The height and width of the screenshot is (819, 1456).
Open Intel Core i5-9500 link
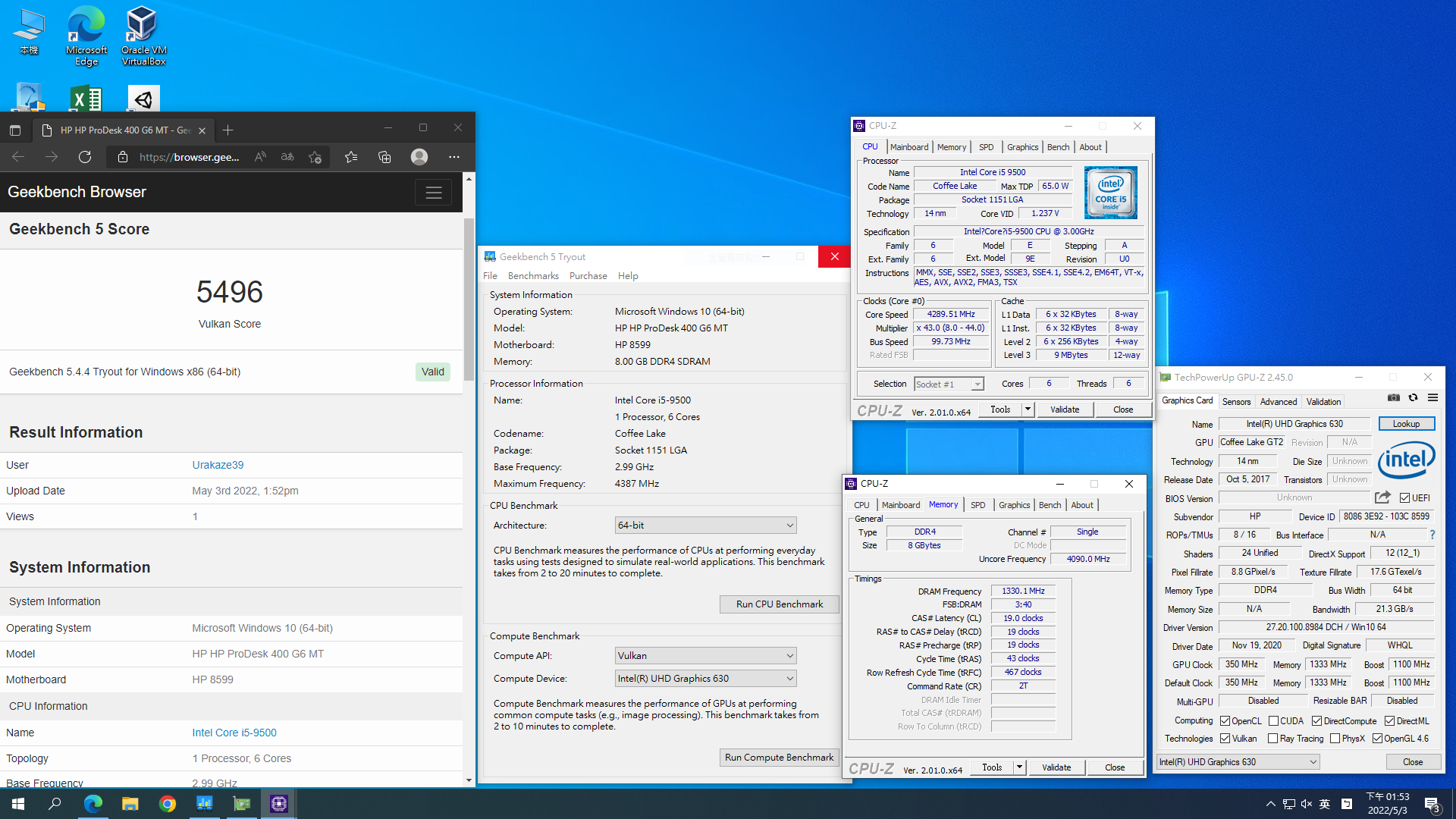click(x=234, y=733)
